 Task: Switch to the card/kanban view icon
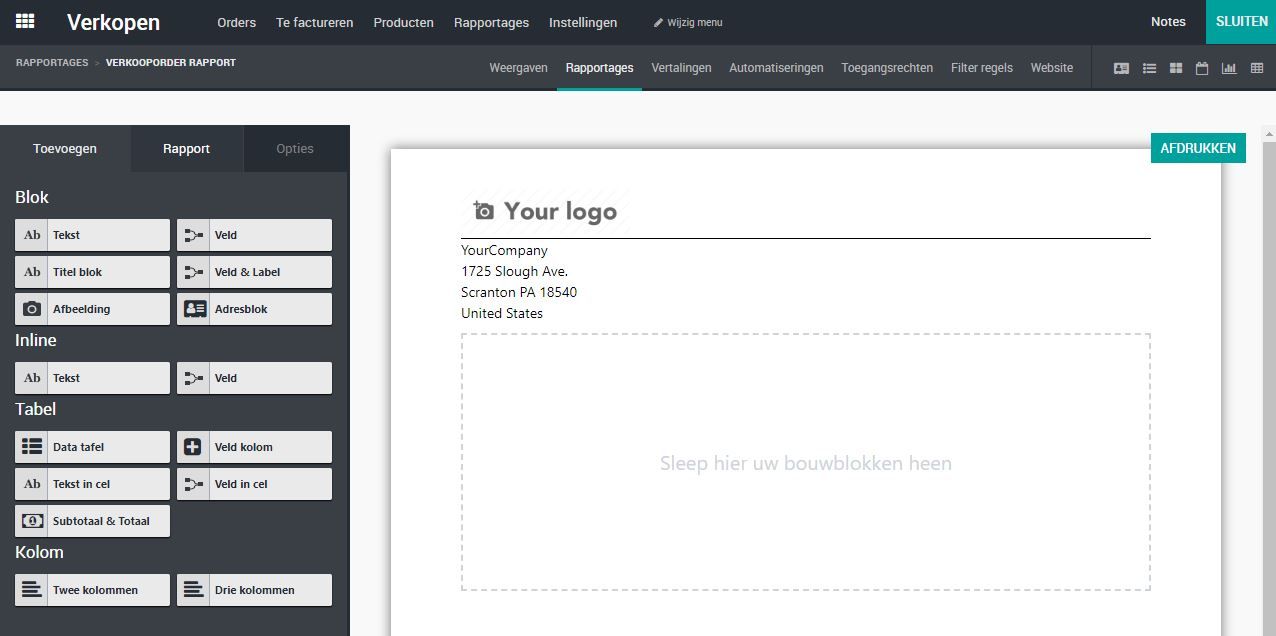[x=1121, y=68]
